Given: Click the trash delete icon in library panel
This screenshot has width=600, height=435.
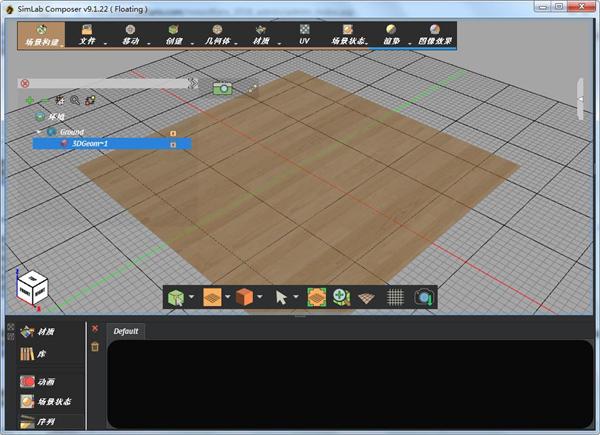Looking at the screenshot, I should [x=95, y=346].
